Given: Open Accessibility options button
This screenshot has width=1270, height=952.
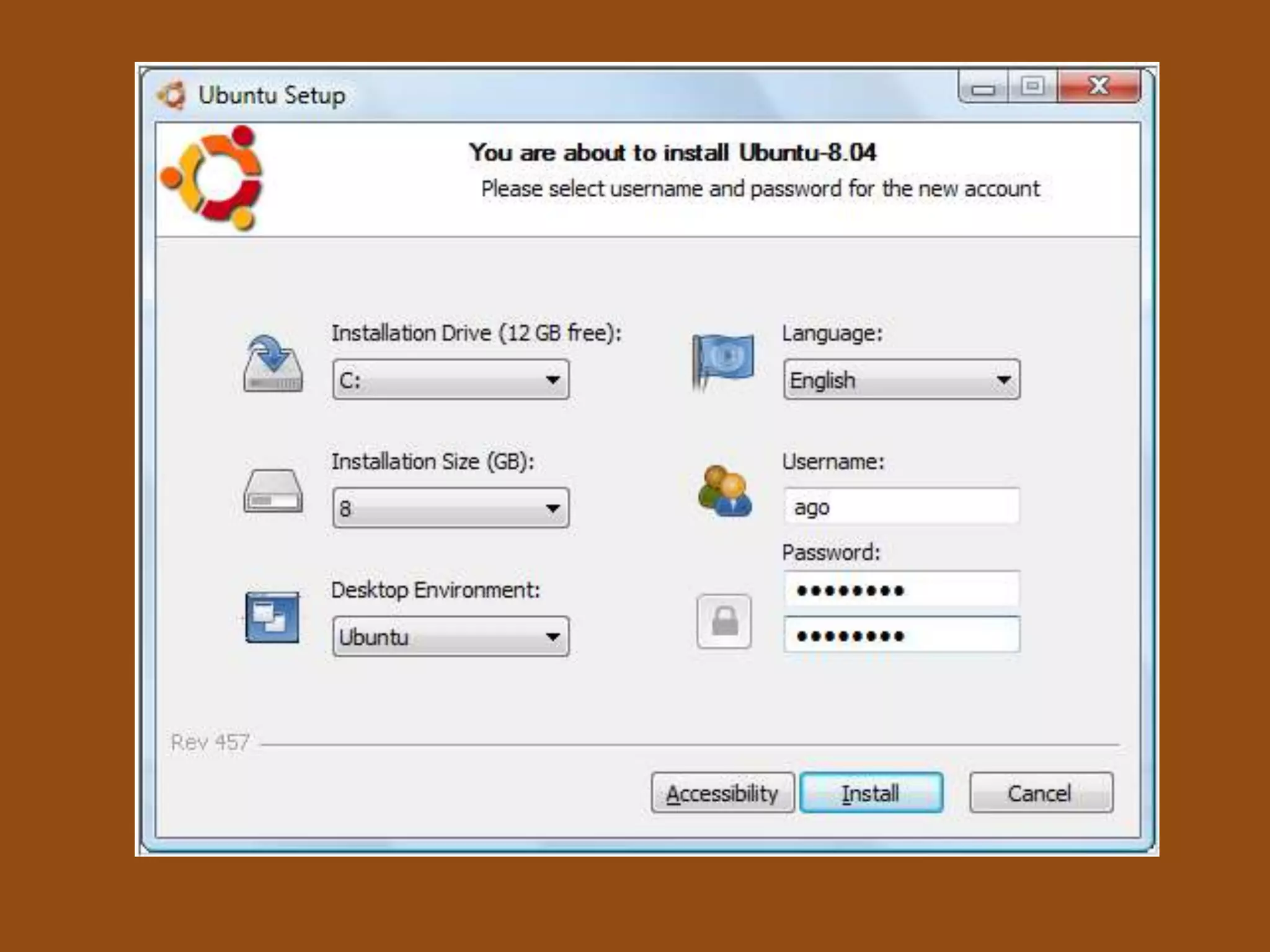Looking at the screenshot, I should pos(722,793).
